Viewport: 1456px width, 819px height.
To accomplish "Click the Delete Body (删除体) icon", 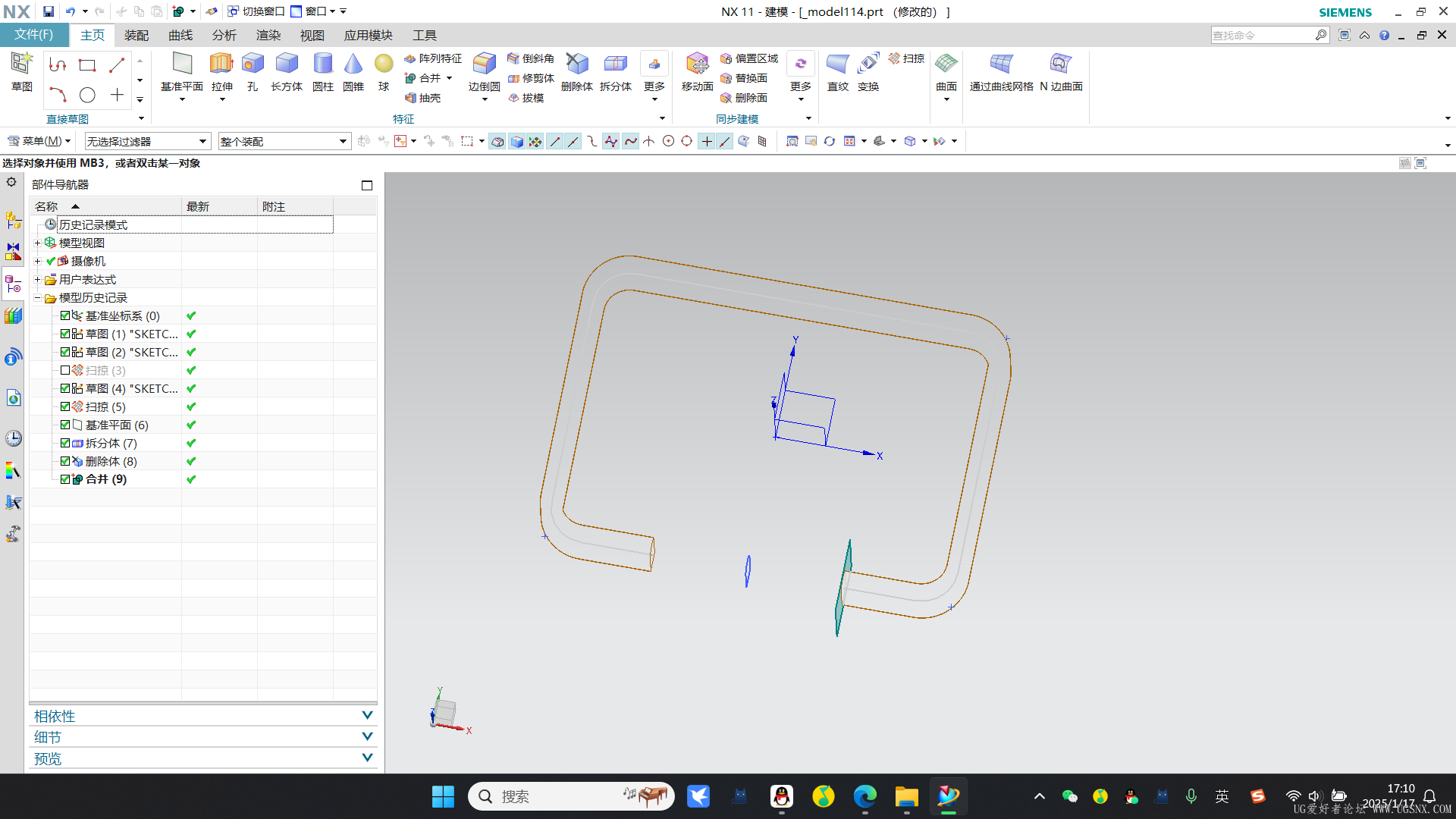I will click(577, 72).
